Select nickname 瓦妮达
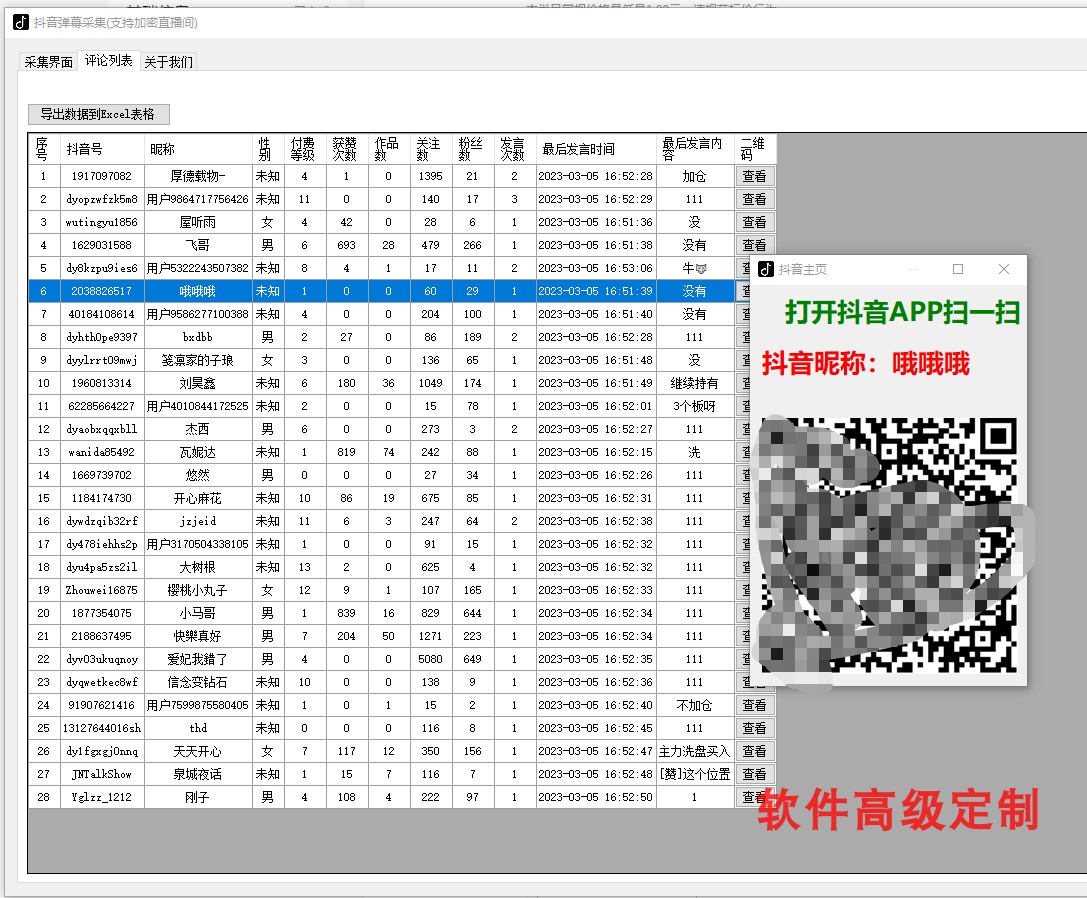 tap(198, 452)
